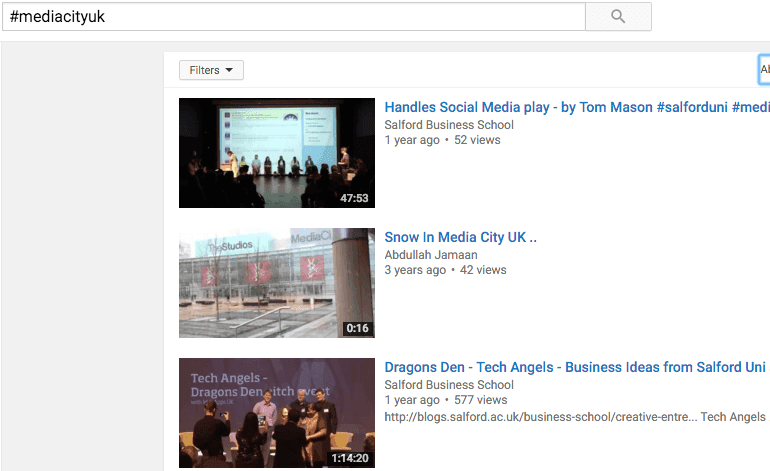Visit Abdullah Jamaan channel
This screenshot has width=770, height=471.
click(x=431, y=255)
